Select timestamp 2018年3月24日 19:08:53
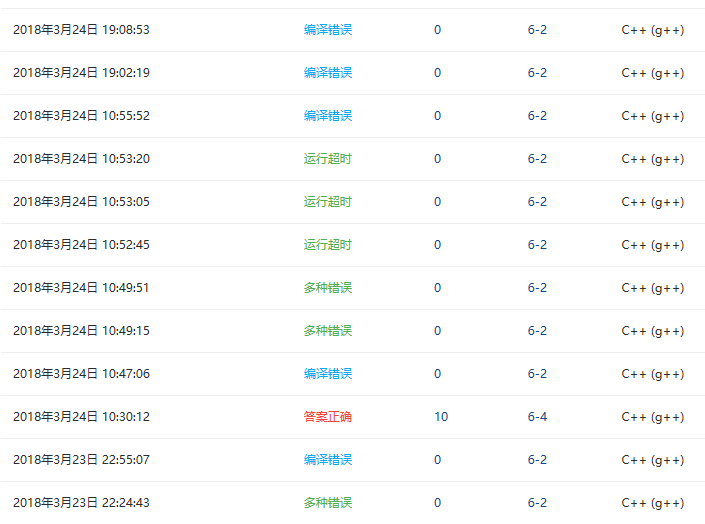The height and width of the screenshot is (524, 705). pos(81,30)
